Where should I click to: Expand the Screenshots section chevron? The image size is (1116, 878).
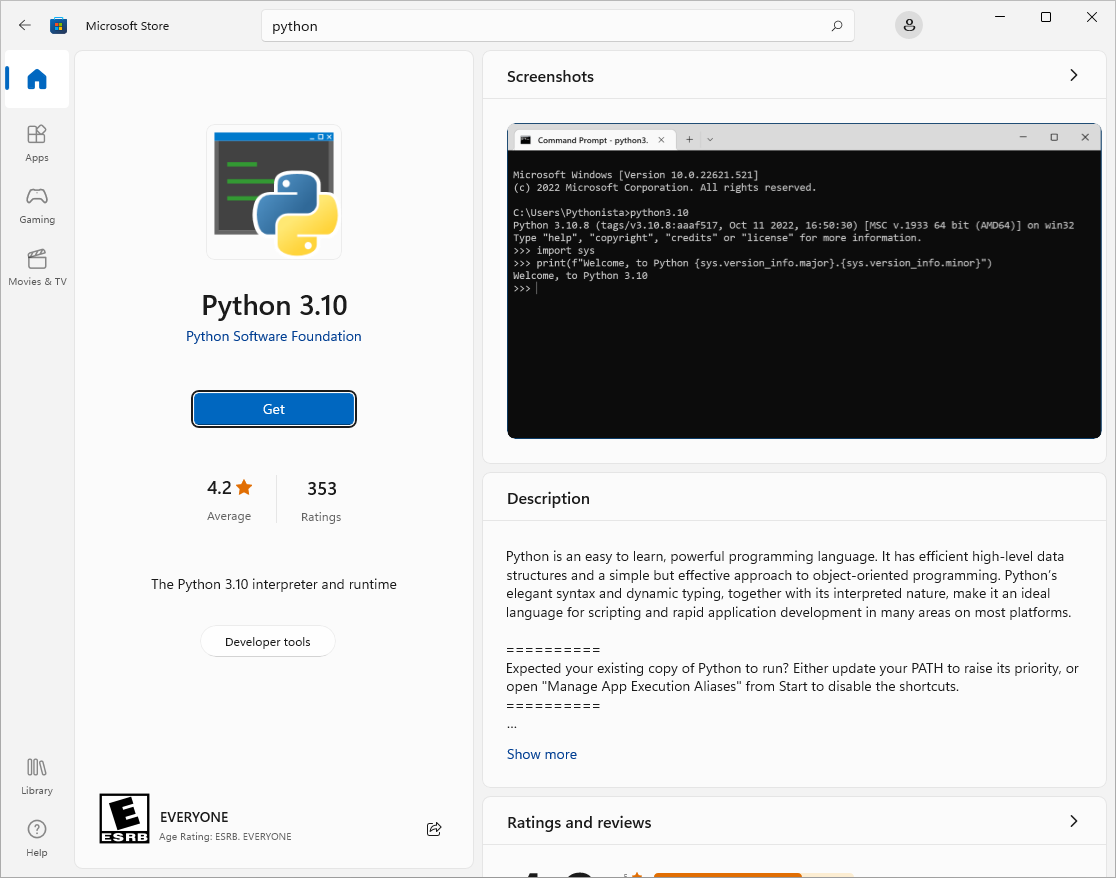click(1074, 75)
